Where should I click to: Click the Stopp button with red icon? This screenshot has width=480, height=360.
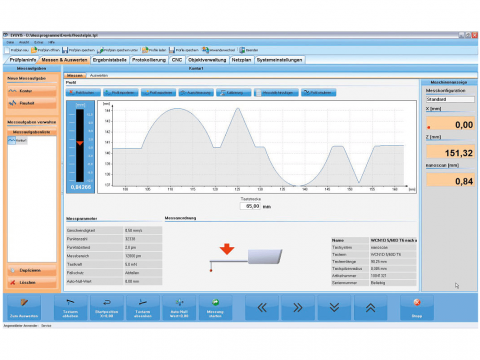(x=417, y=308)
